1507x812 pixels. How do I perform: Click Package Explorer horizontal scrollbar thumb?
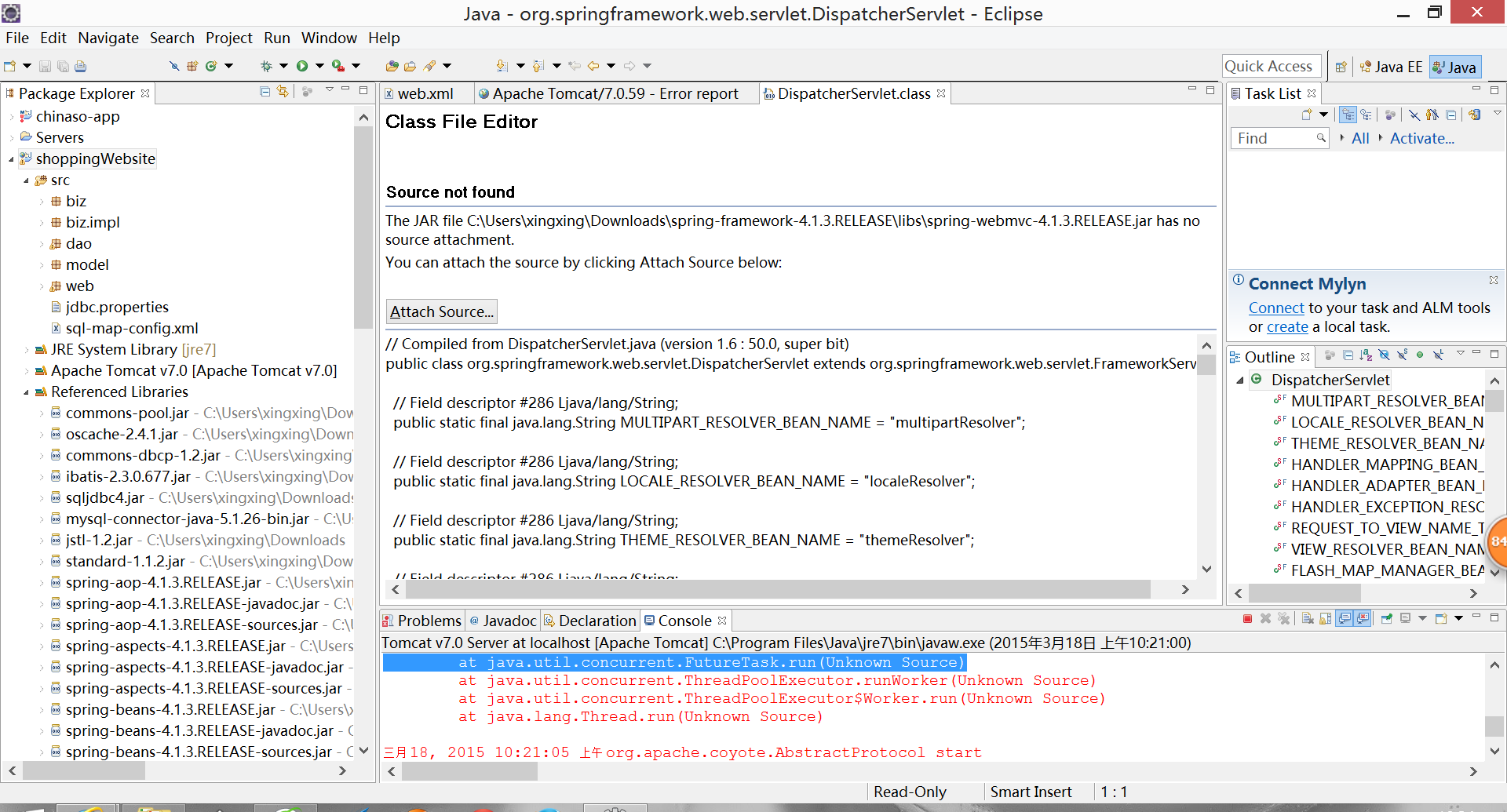pos(85,771)
